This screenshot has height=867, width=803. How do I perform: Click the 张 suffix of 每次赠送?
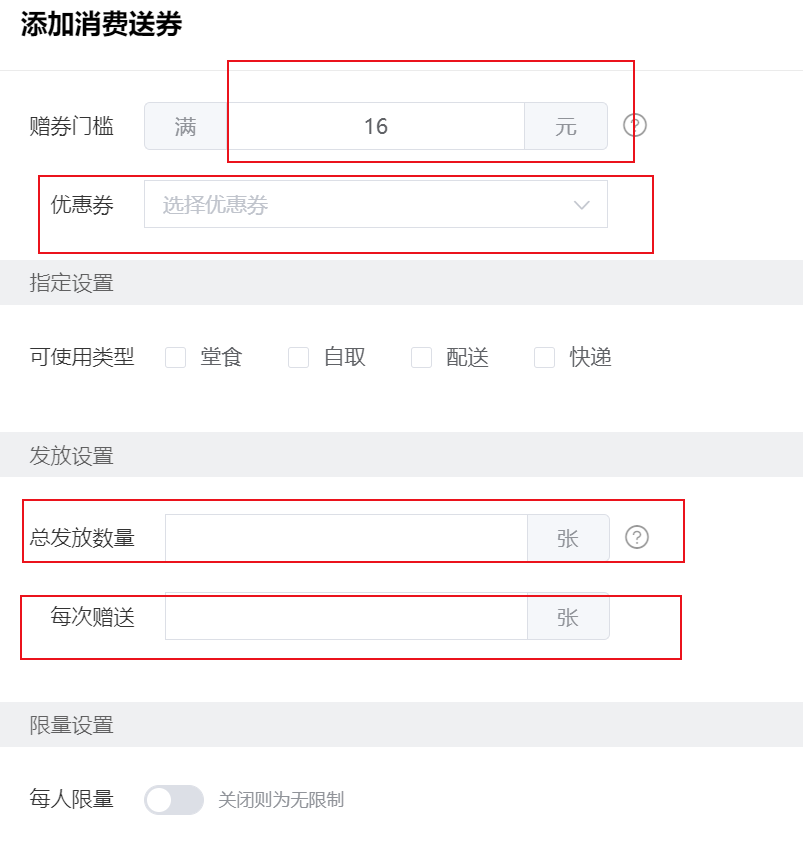pos(568,617)
